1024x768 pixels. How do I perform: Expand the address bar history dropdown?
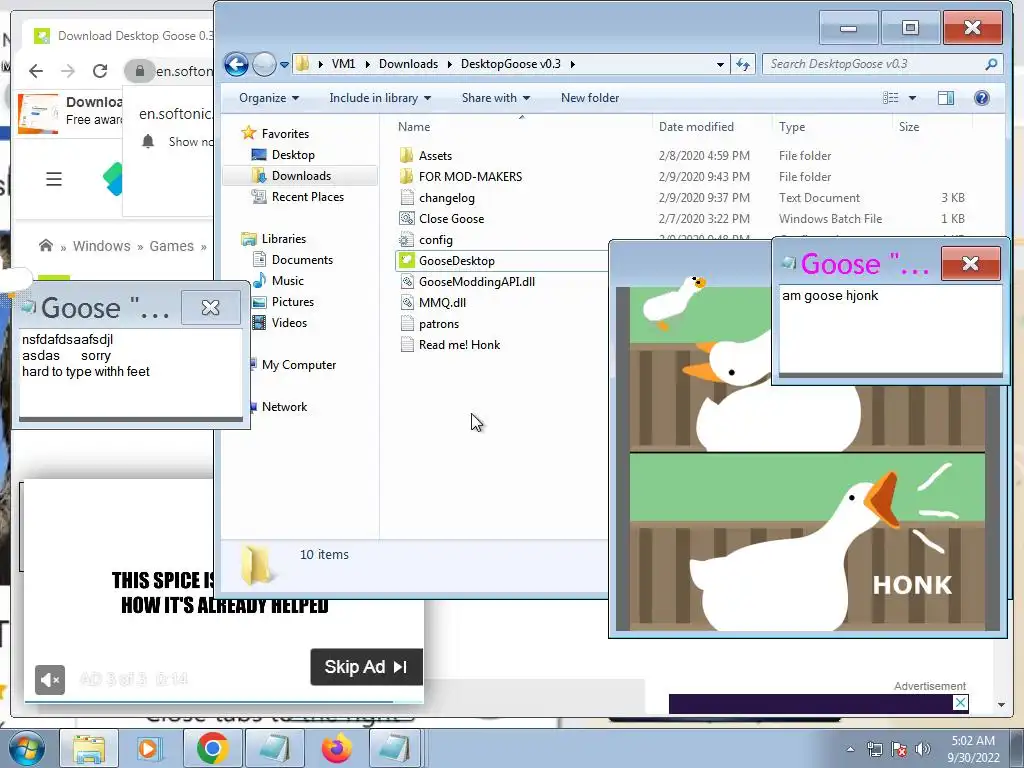720,64
